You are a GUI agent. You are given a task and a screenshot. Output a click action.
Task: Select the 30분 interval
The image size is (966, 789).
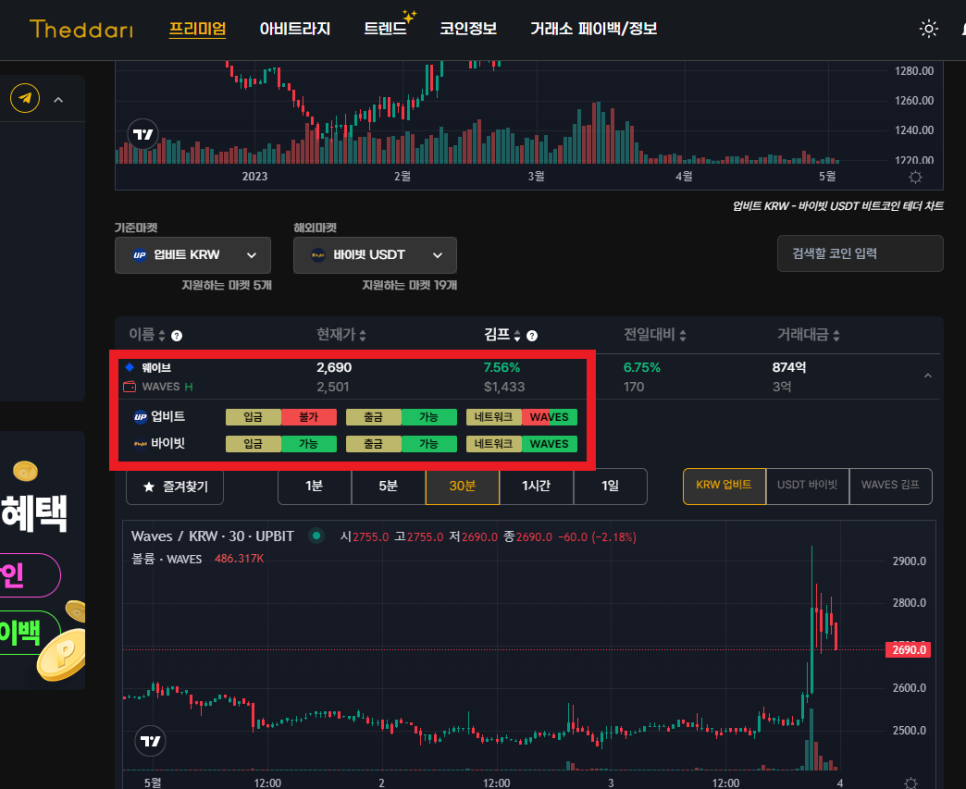click(462, 486)
